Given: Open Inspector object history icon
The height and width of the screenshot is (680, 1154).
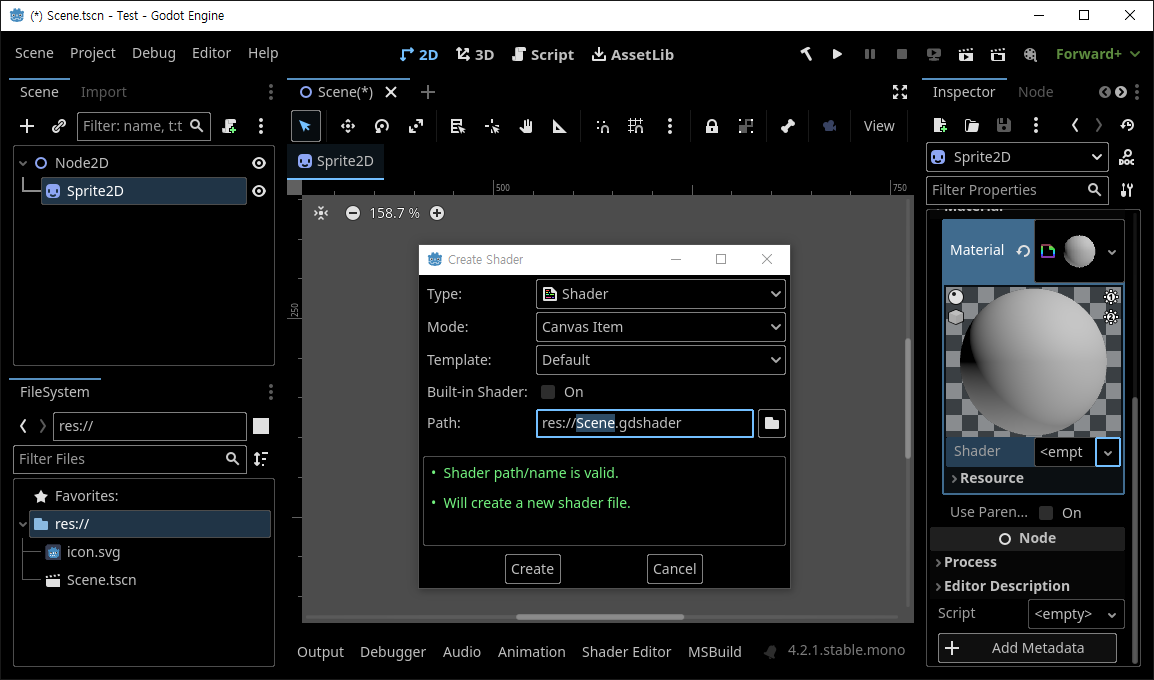Looking at the screenshot, I should (x=1127, y=125).
